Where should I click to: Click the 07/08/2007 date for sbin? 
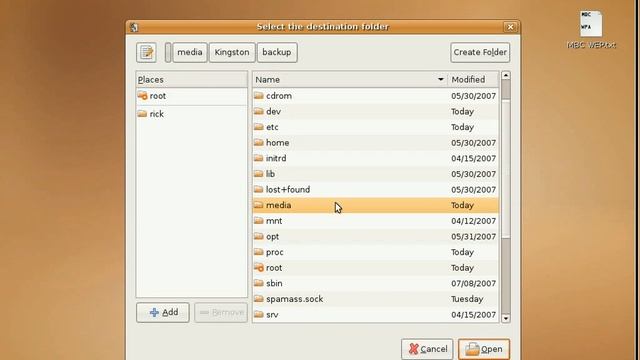point(473,283)
